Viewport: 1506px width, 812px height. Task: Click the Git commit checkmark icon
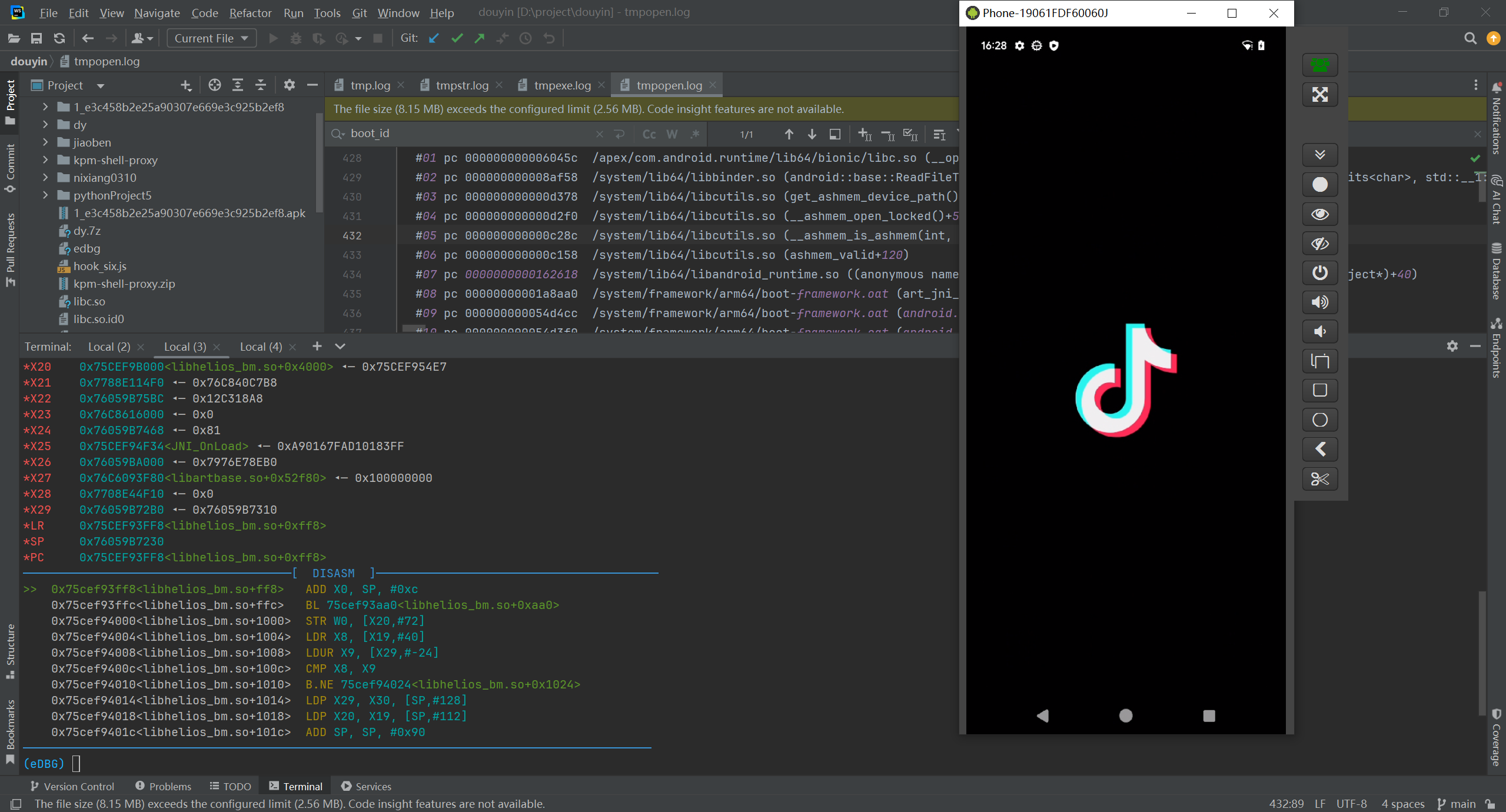tap(457, 38)
